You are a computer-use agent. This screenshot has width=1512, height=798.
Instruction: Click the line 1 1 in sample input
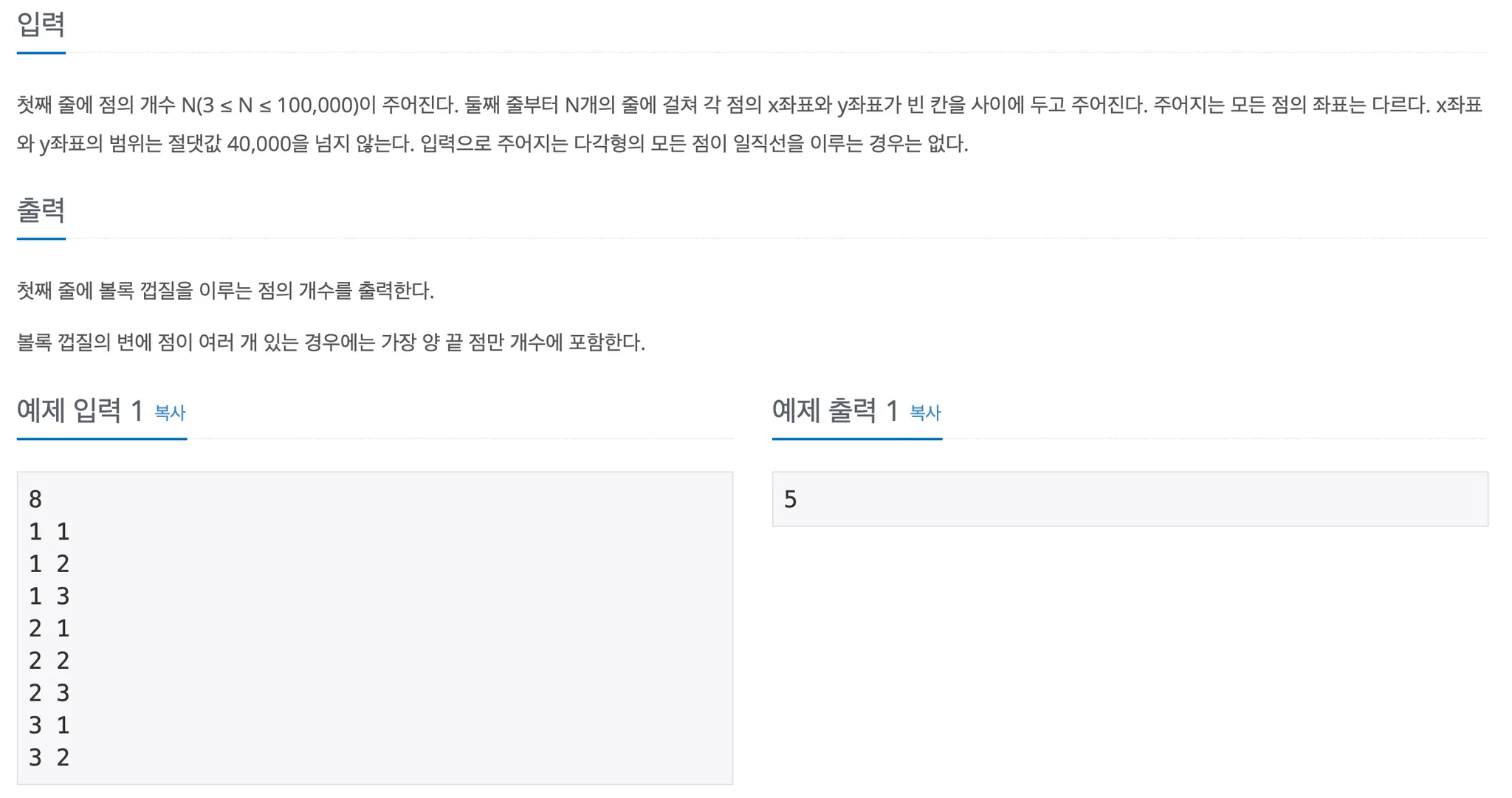click(x=49, y=532)
